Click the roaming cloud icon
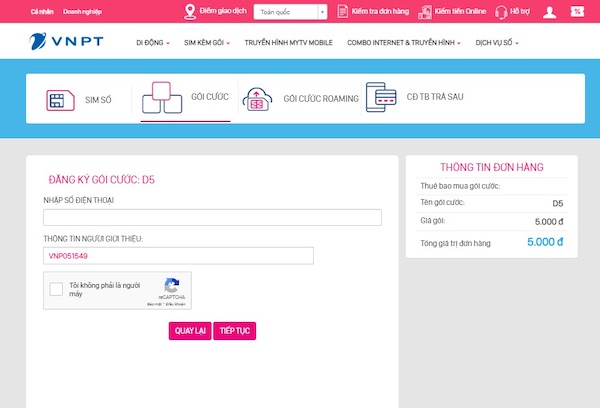Screen dimensions: 600x408 point(257,99)
